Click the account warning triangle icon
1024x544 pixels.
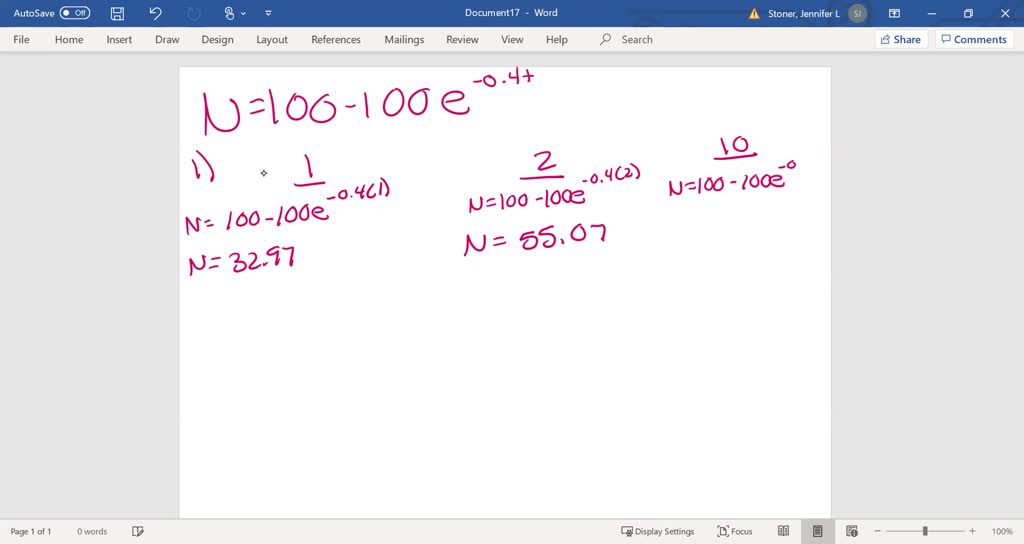[754, 13]
